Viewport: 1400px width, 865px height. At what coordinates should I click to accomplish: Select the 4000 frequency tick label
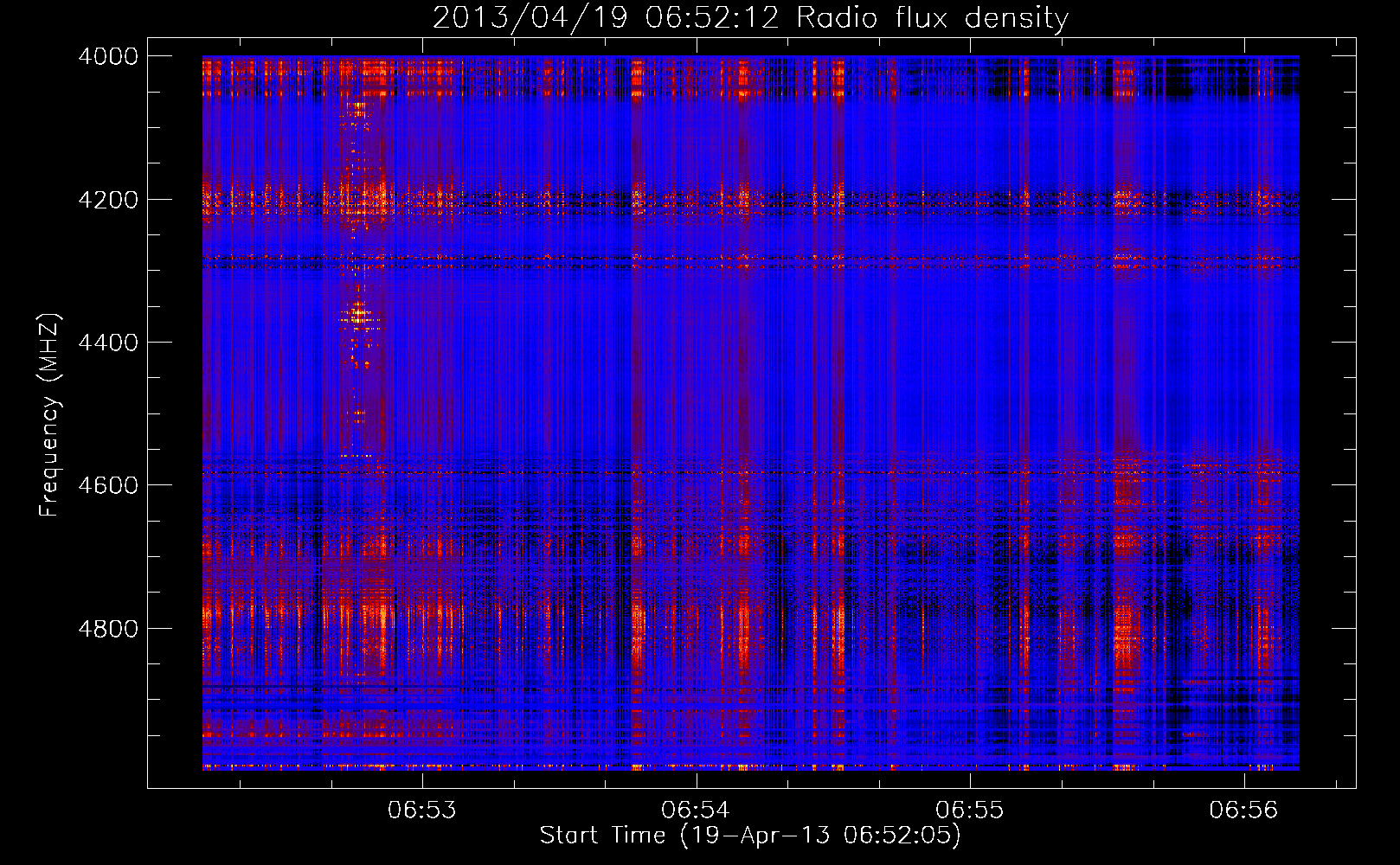point(108,56)
